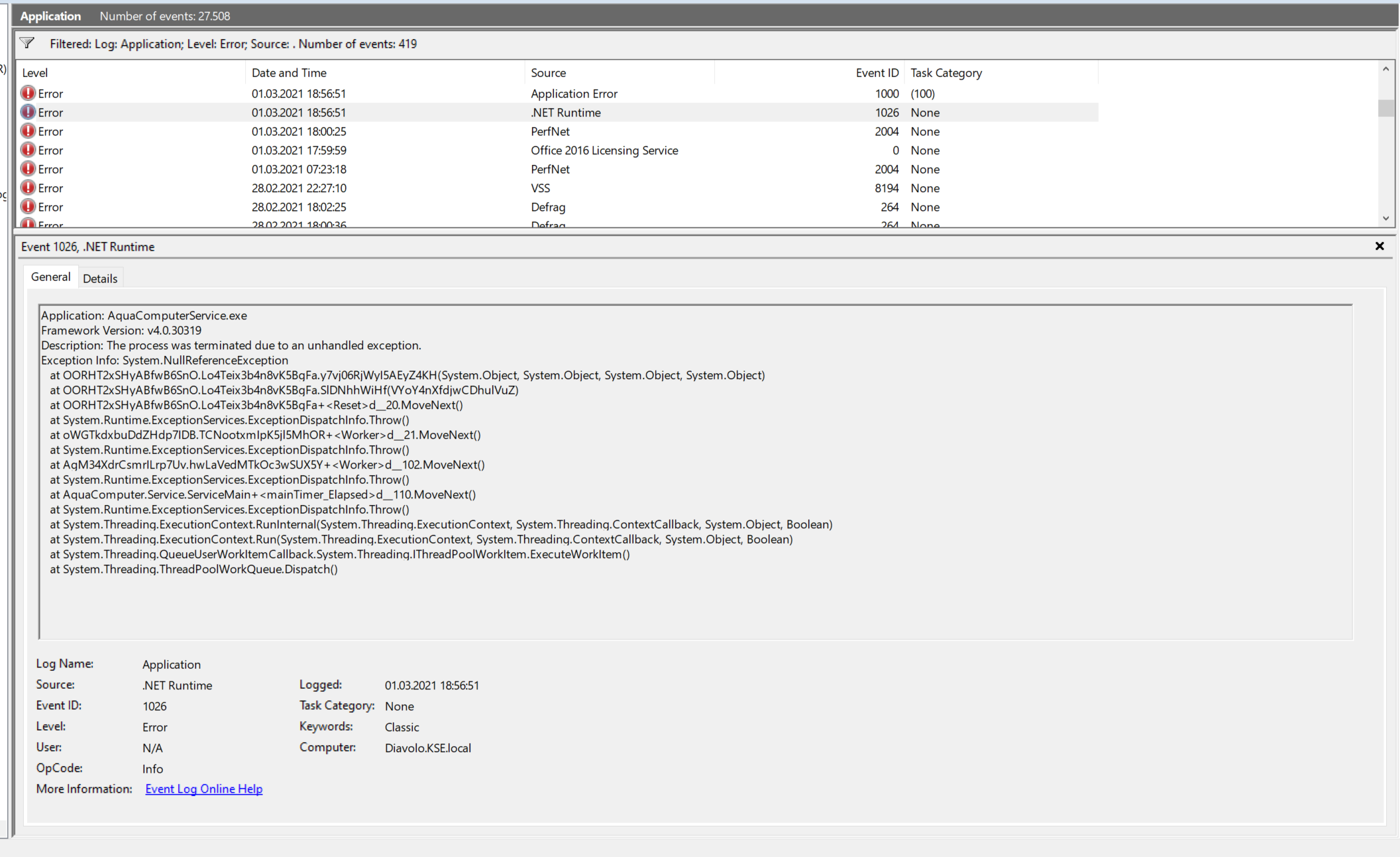Click error icon of Application Error row
The width and height of the screenshot is (1400, 857).
coord(28,93)
